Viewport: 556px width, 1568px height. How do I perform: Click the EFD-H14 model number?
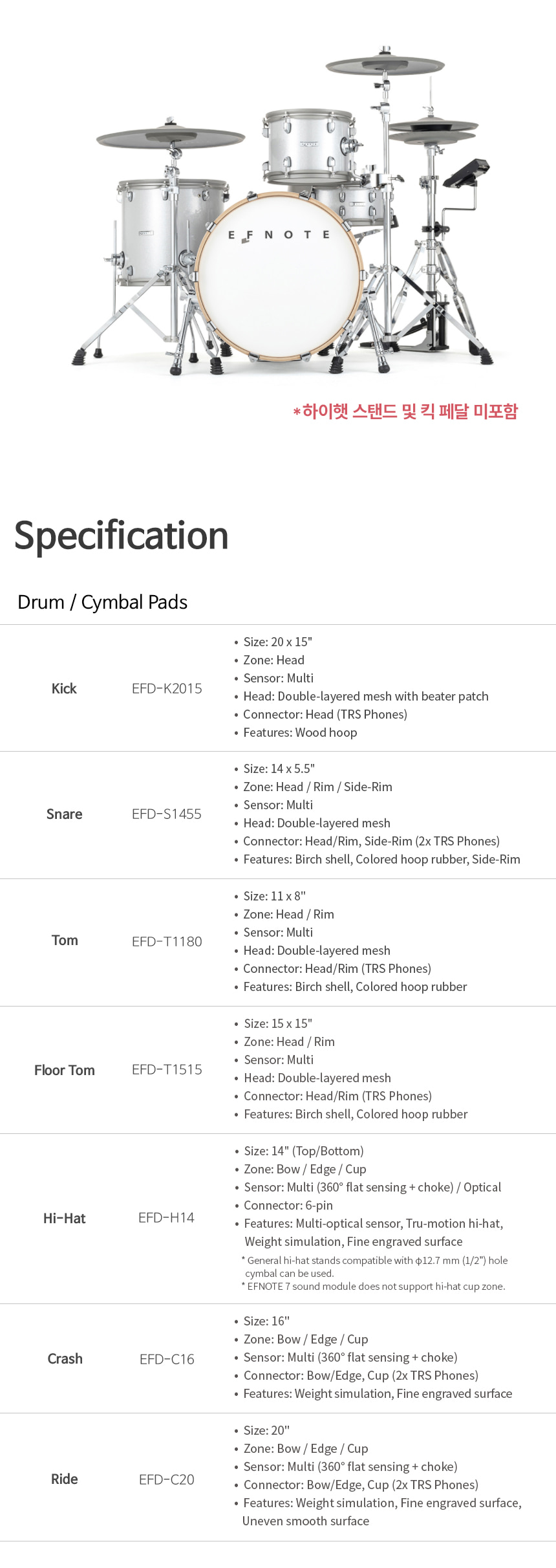click(166, 1218)
